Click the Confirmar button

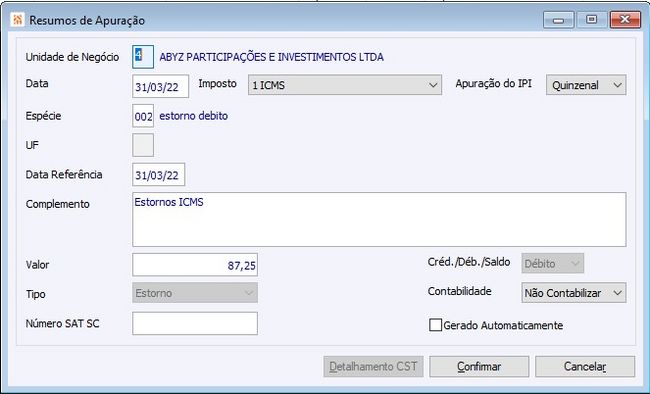coord(479,367)
